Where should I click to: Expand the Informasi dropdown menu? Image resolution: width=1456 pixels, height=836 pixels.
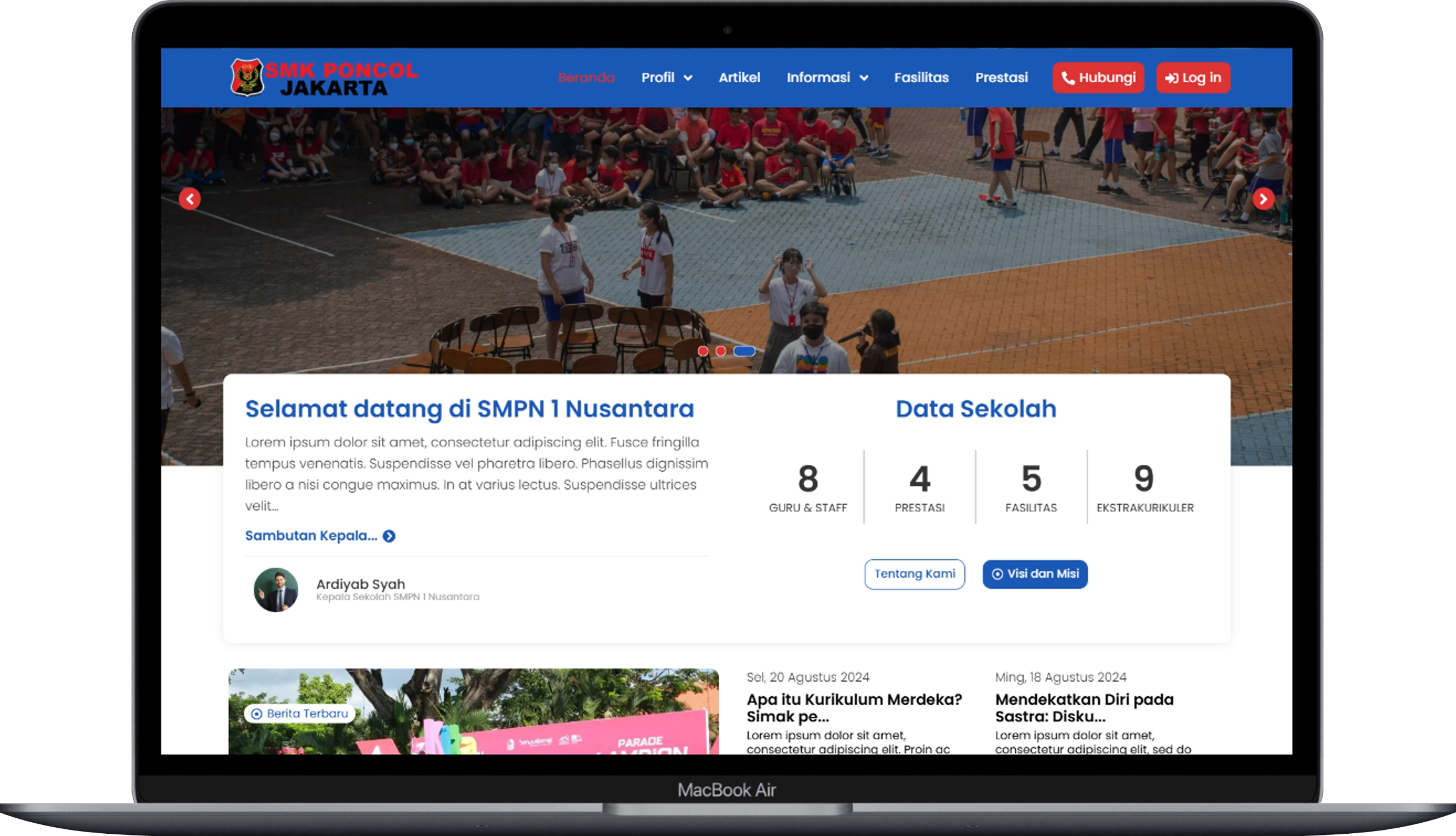[826, 77]
